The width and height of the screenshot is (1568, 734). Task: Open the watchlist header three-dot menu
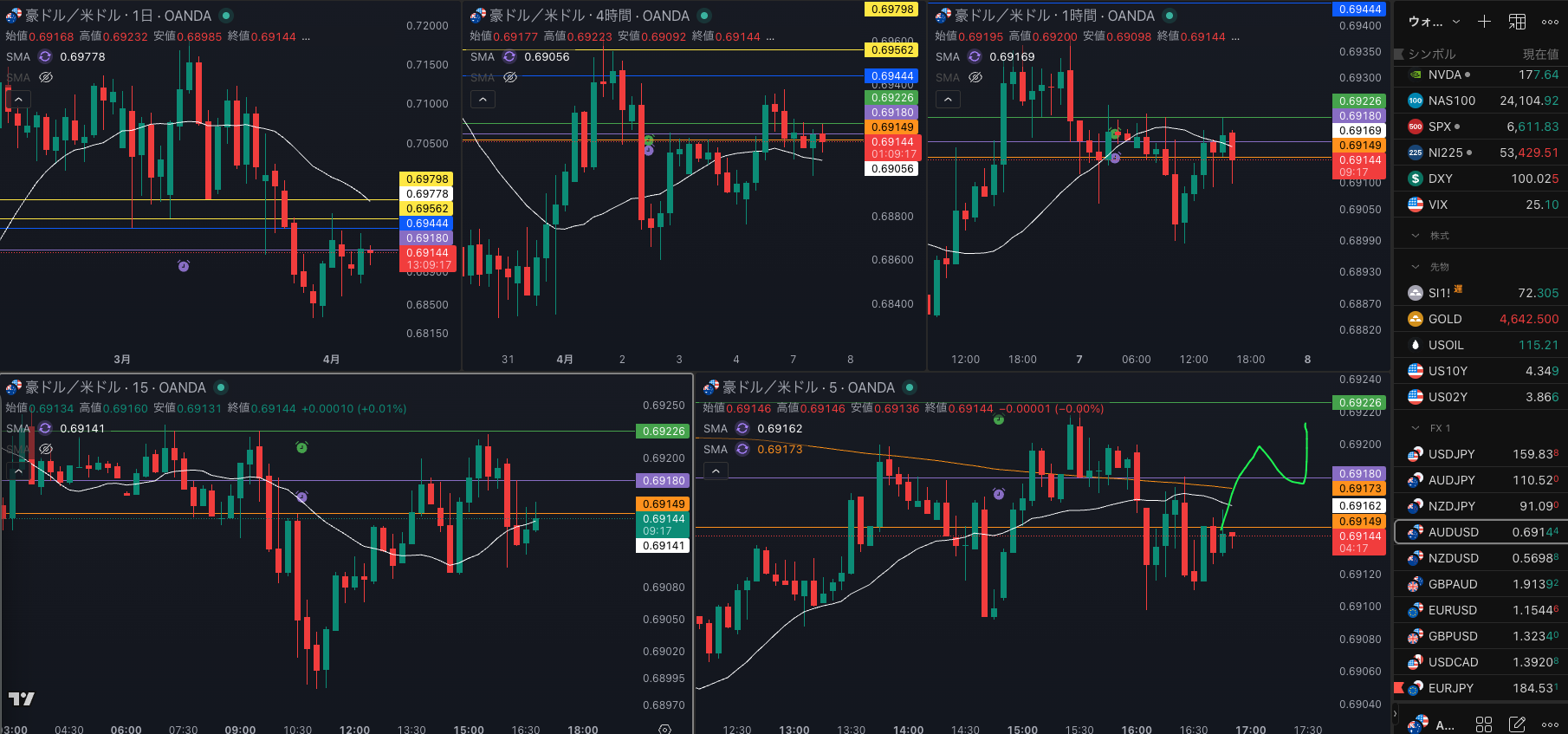[x=1550, y=22]
